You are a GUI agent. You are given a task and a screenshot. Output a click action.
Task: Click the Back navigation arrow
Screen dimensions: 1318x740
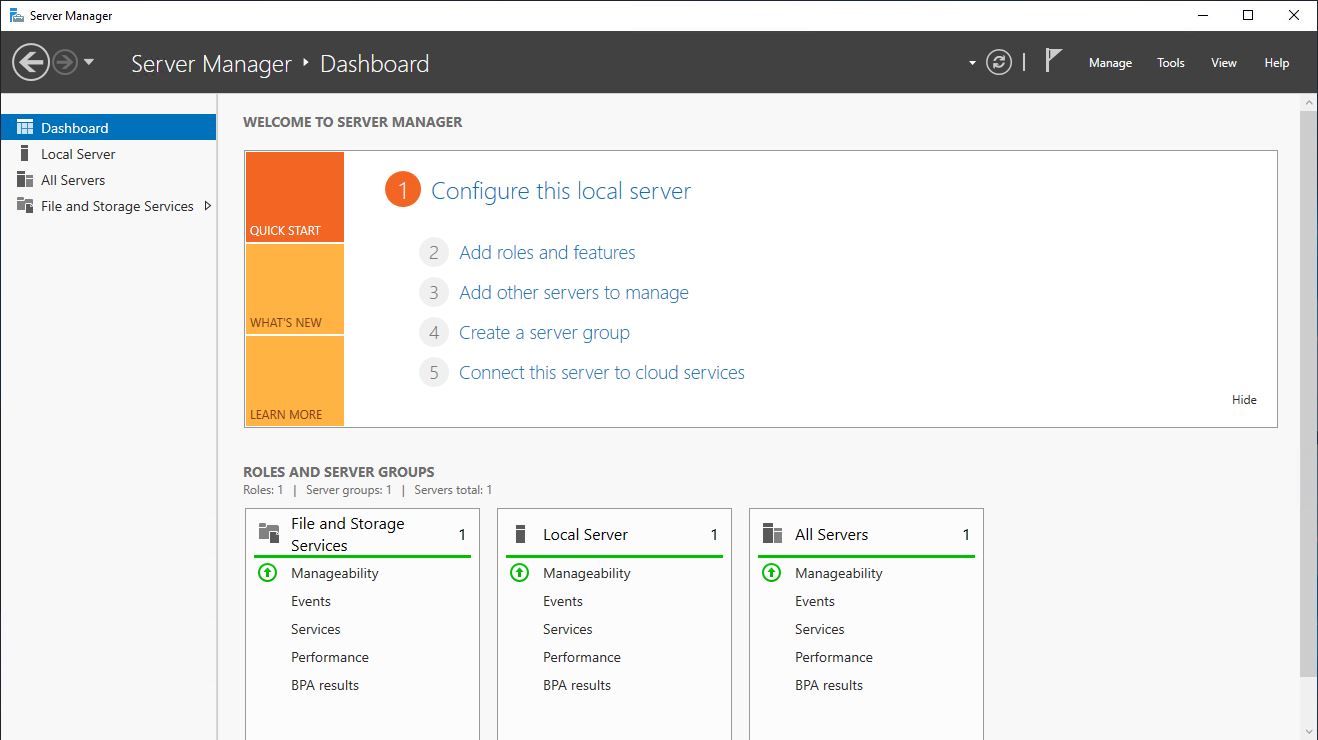[31, 63]
